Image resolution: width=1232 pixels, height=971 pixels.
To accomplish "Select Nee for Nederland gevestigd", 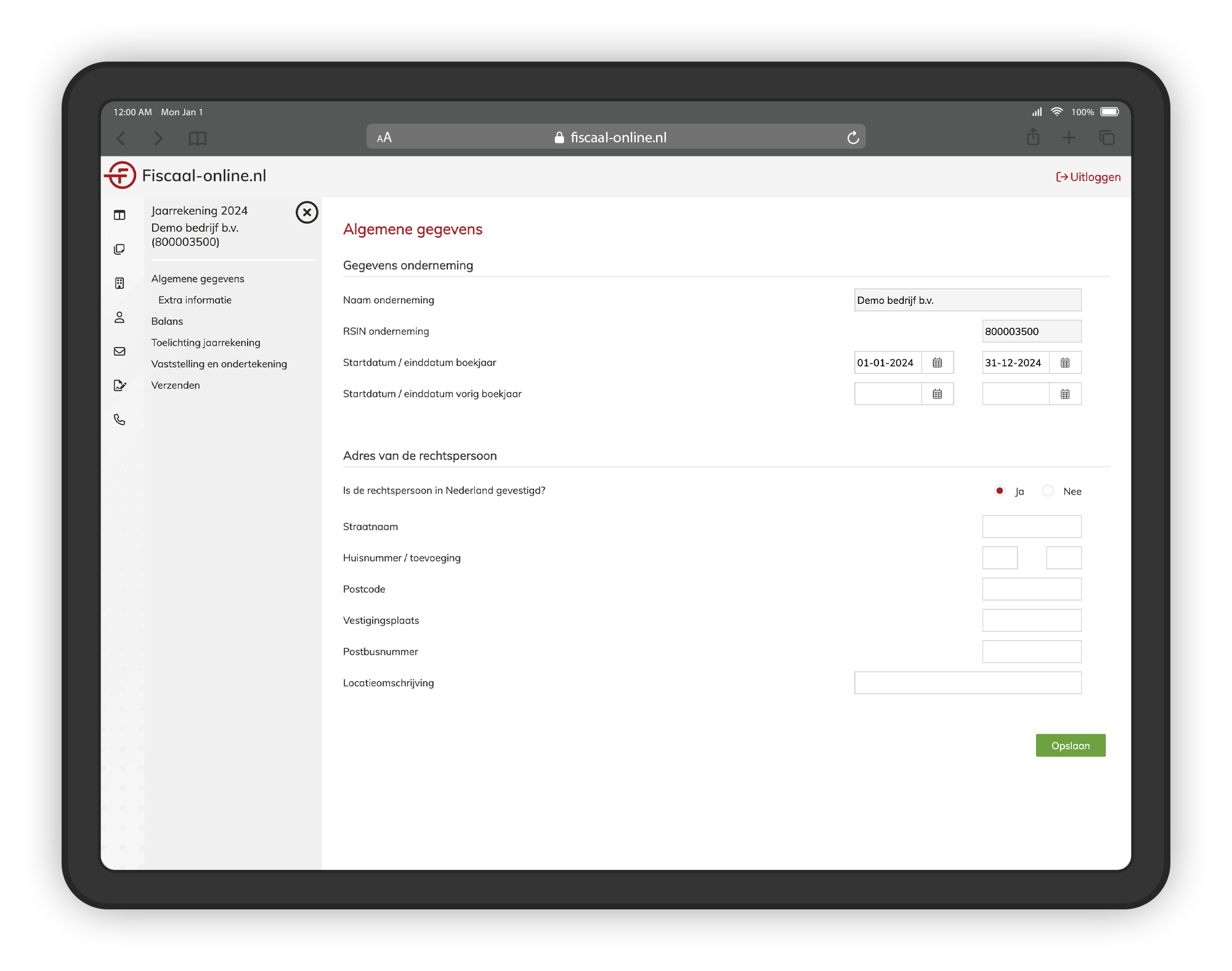I will pos(1048,491).
